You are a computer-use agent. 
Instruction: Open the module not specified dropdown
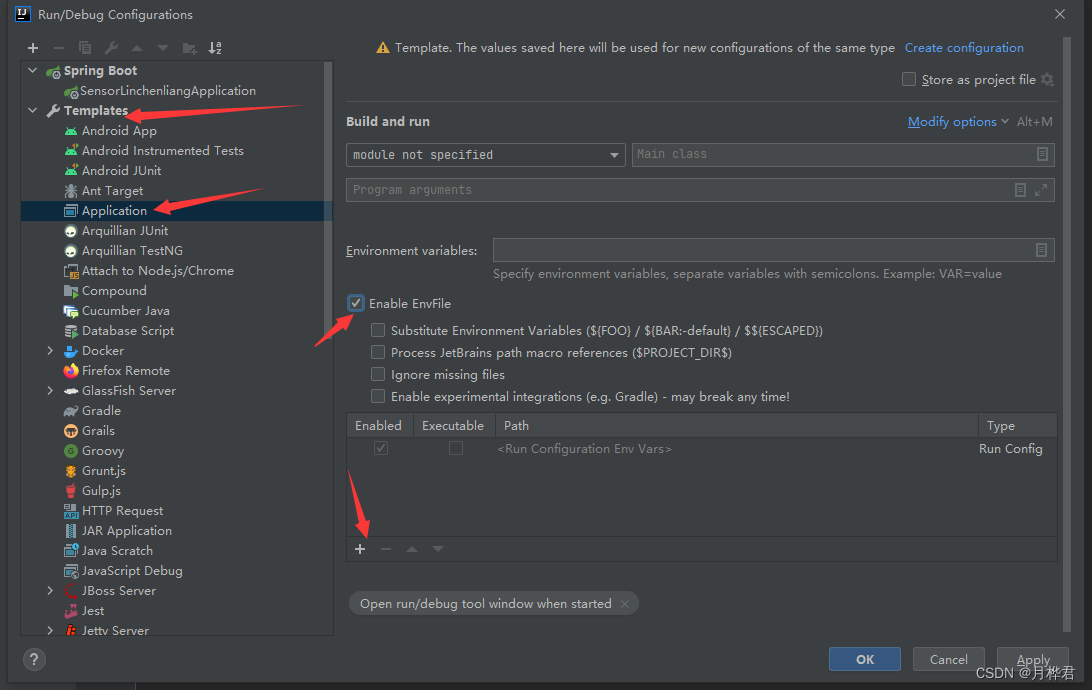(x=485, y=155)
